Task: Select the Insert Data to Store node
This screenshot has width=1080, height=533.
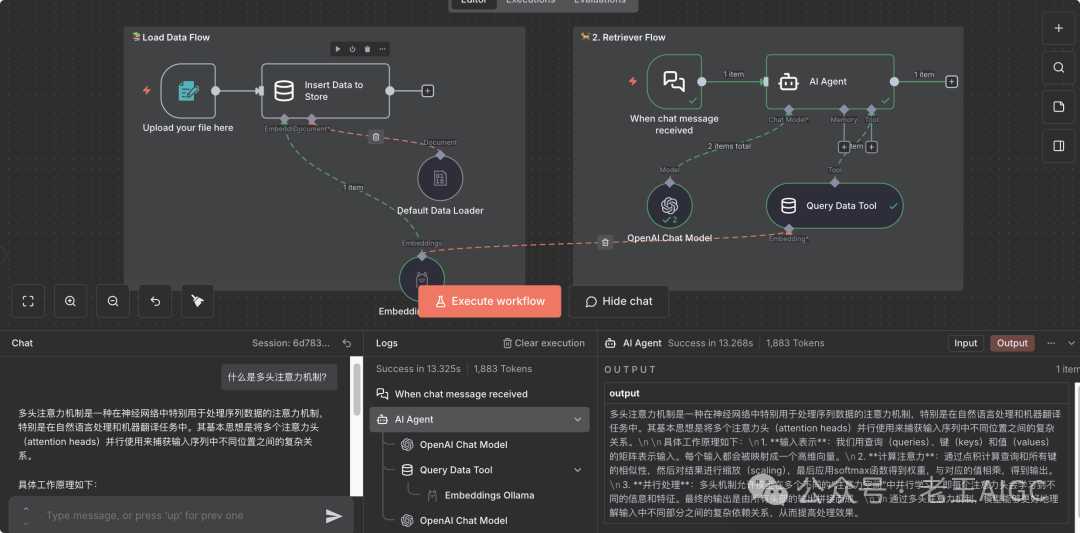Action: [x=325, y=91]
